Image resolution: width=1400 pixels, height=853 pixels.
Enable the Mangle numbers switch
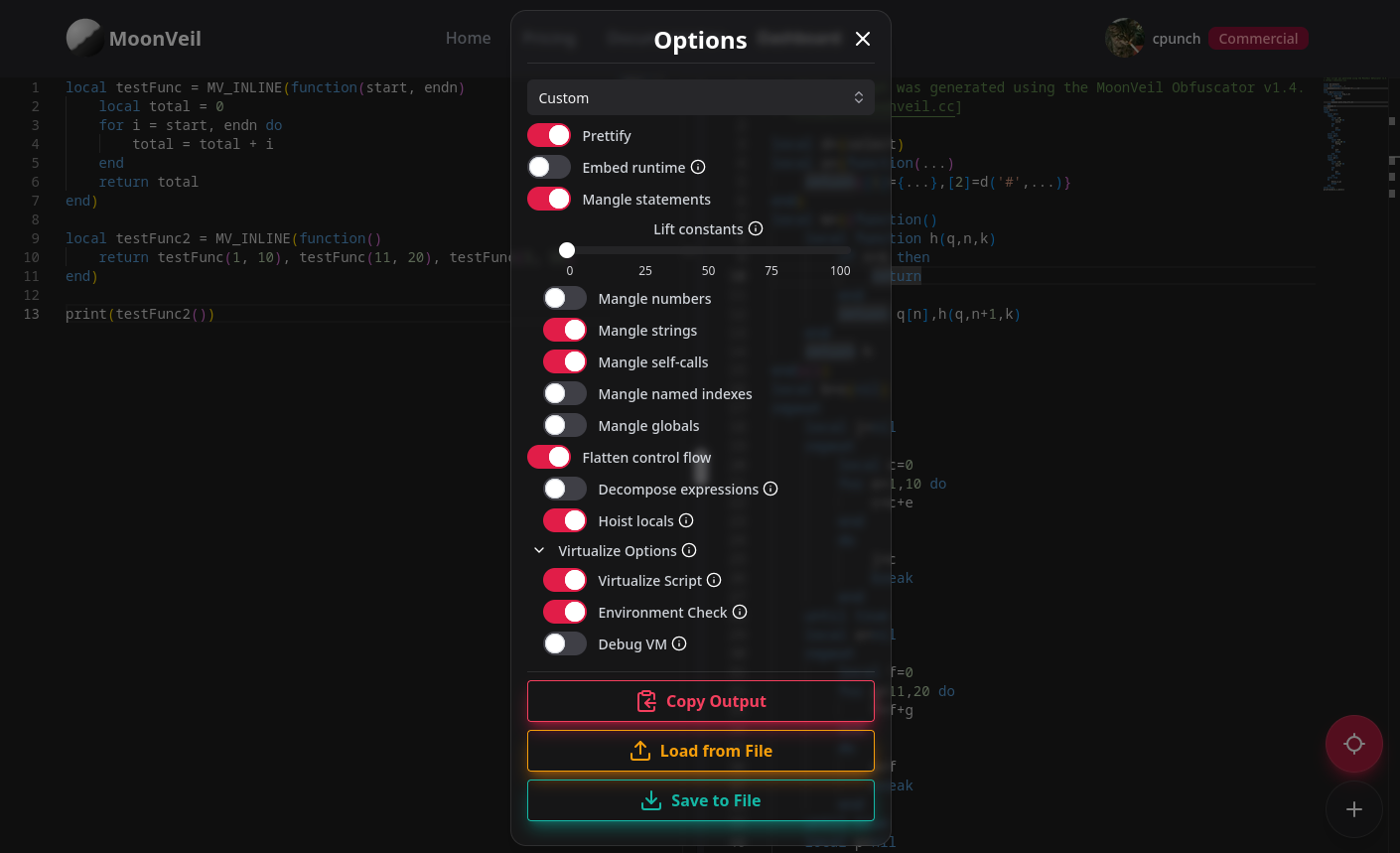[565, 298]
